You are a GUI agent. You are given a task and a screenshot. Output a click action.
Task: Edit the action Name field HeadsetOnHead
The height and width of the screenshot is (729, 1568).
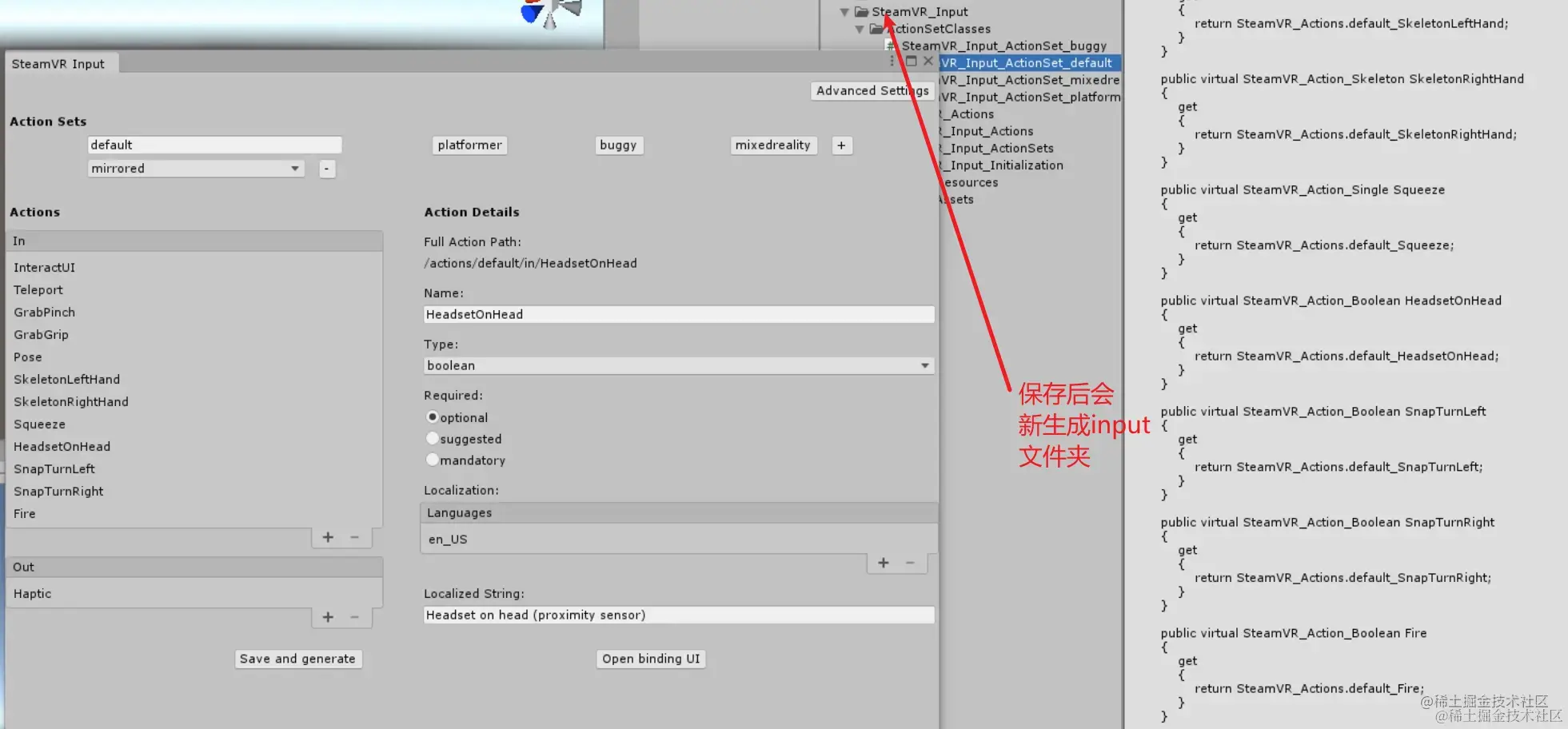coord(679,315)
